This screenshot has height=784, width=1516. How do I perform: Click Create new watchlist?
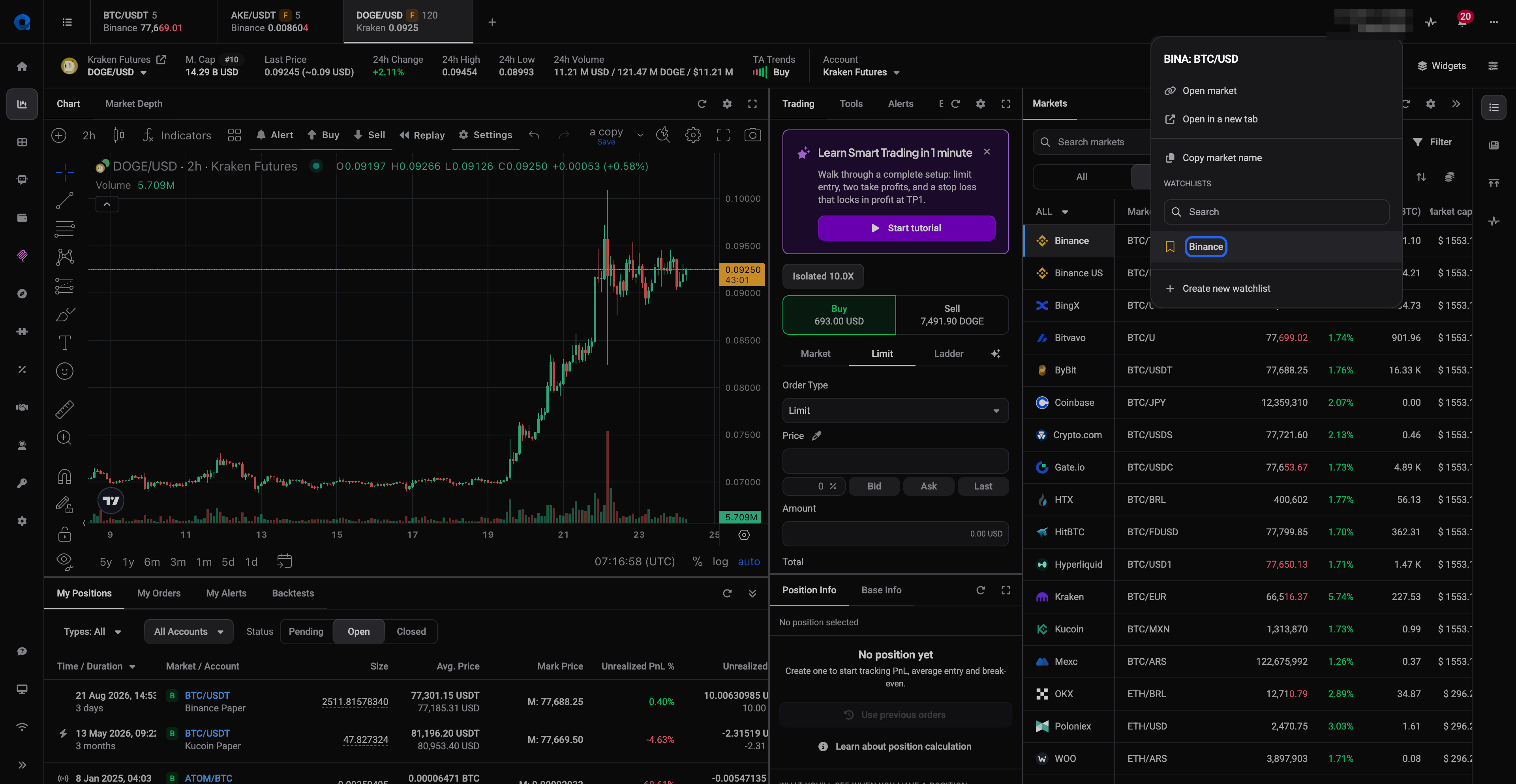point(1226,289)
